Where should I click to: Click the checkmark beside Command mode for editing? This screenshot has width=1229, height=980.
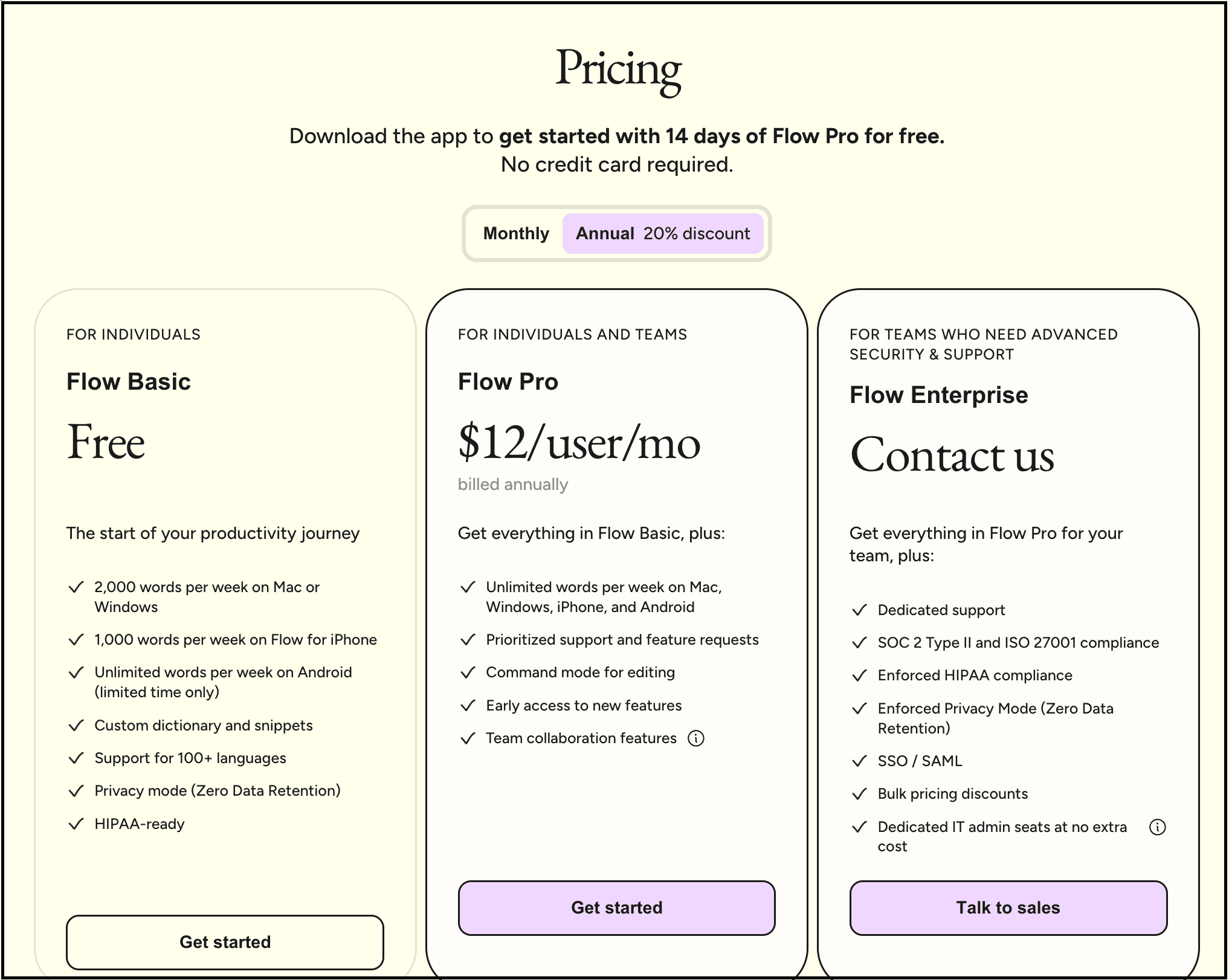[468, 672]
